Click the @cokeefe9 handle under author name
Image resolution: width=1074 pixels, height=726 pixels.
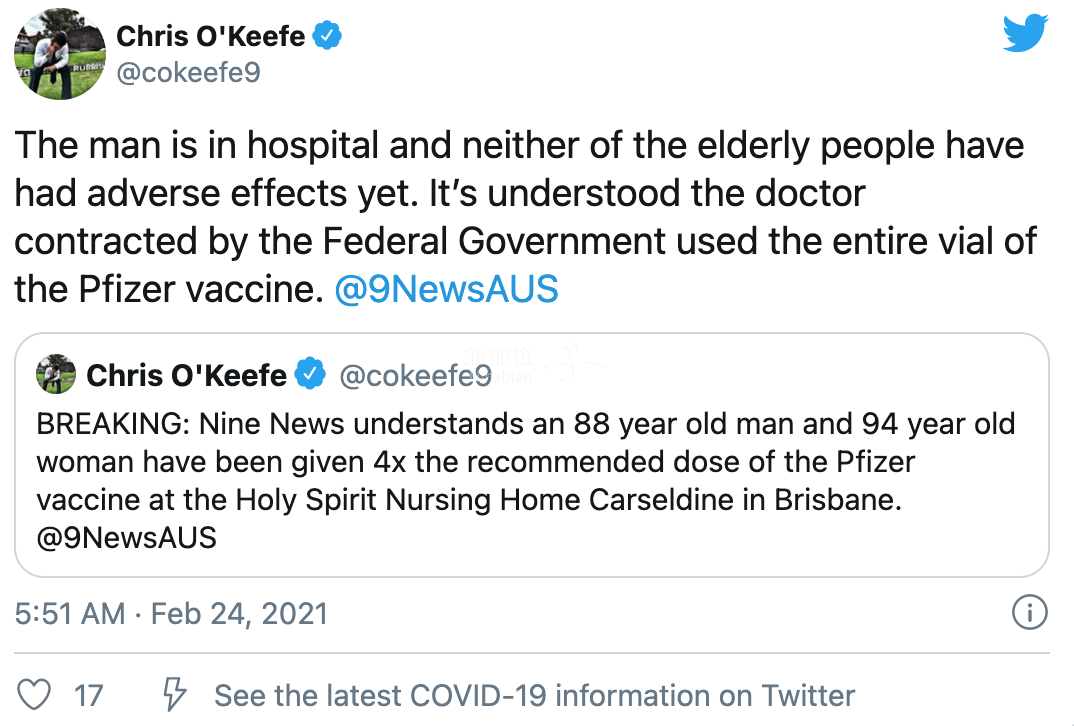(x=188, y=73)
